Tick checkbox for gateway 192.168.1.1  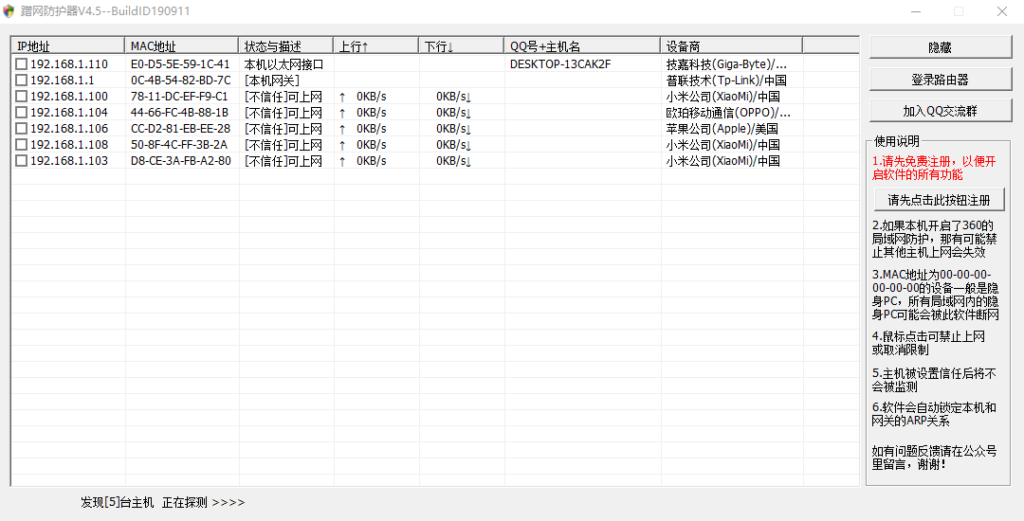(x=21, y=80)
